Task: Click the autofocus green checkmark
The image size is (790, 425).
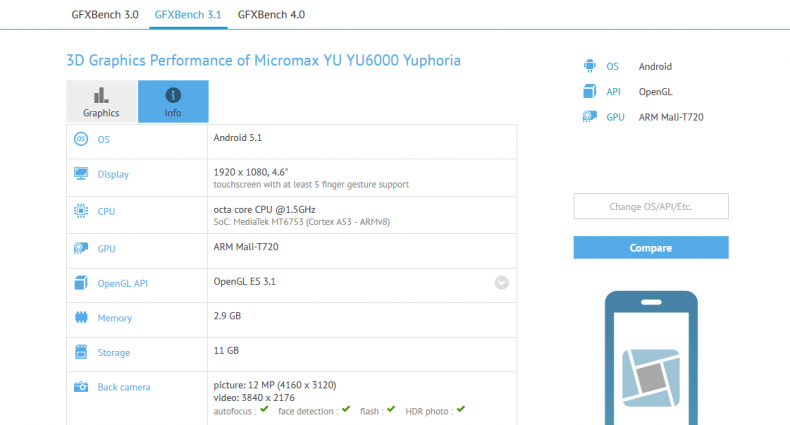Action: [x=264, y=409]
